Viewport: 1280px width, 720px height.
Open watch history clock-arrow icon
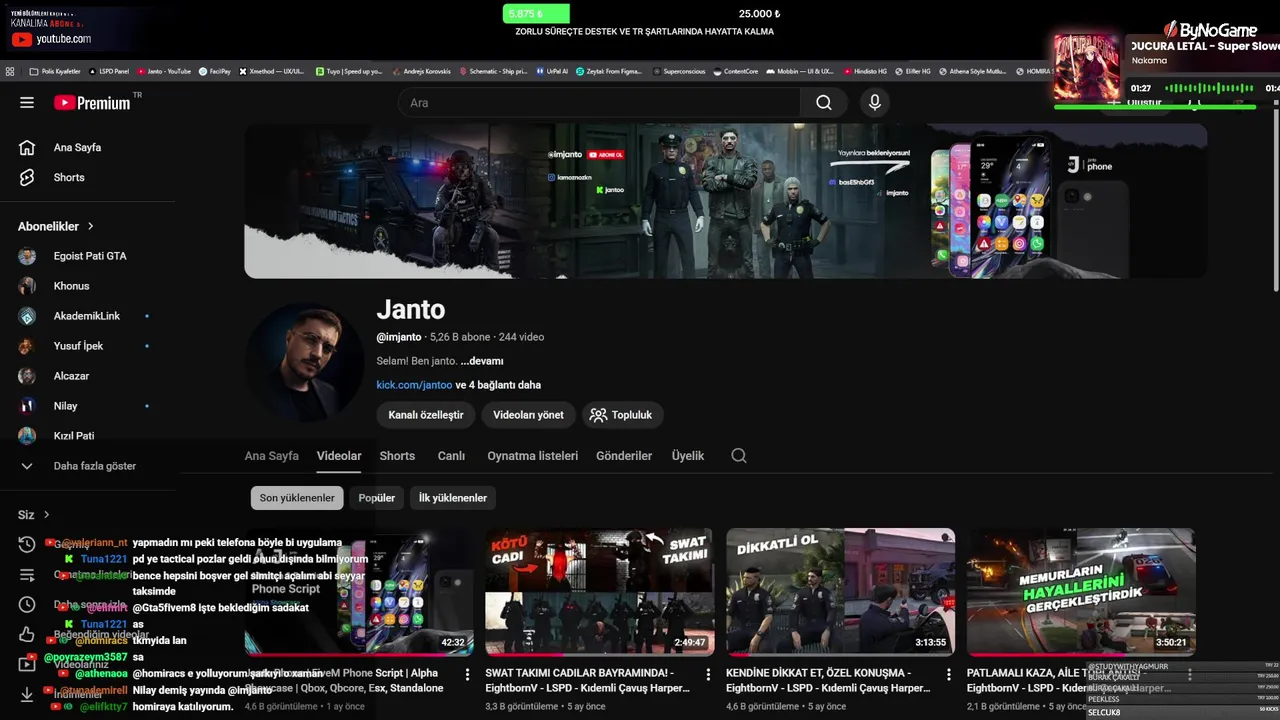coord(27,544)
